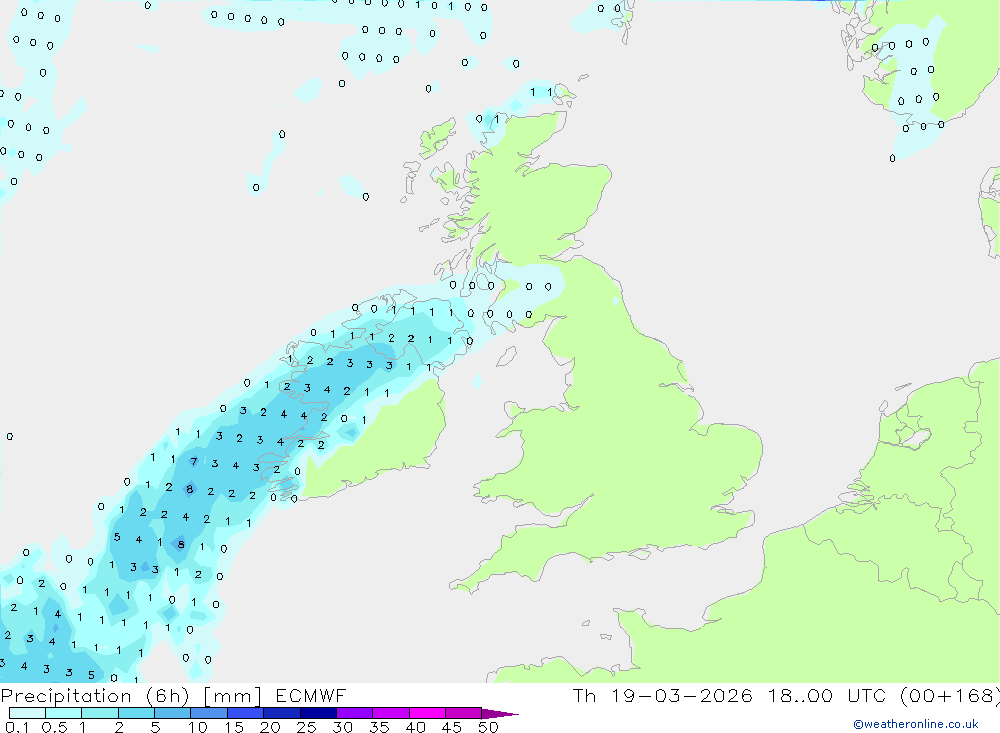Click the '50' legend scale label
This screenshot has height=733, width=1000.
(488, 727)
